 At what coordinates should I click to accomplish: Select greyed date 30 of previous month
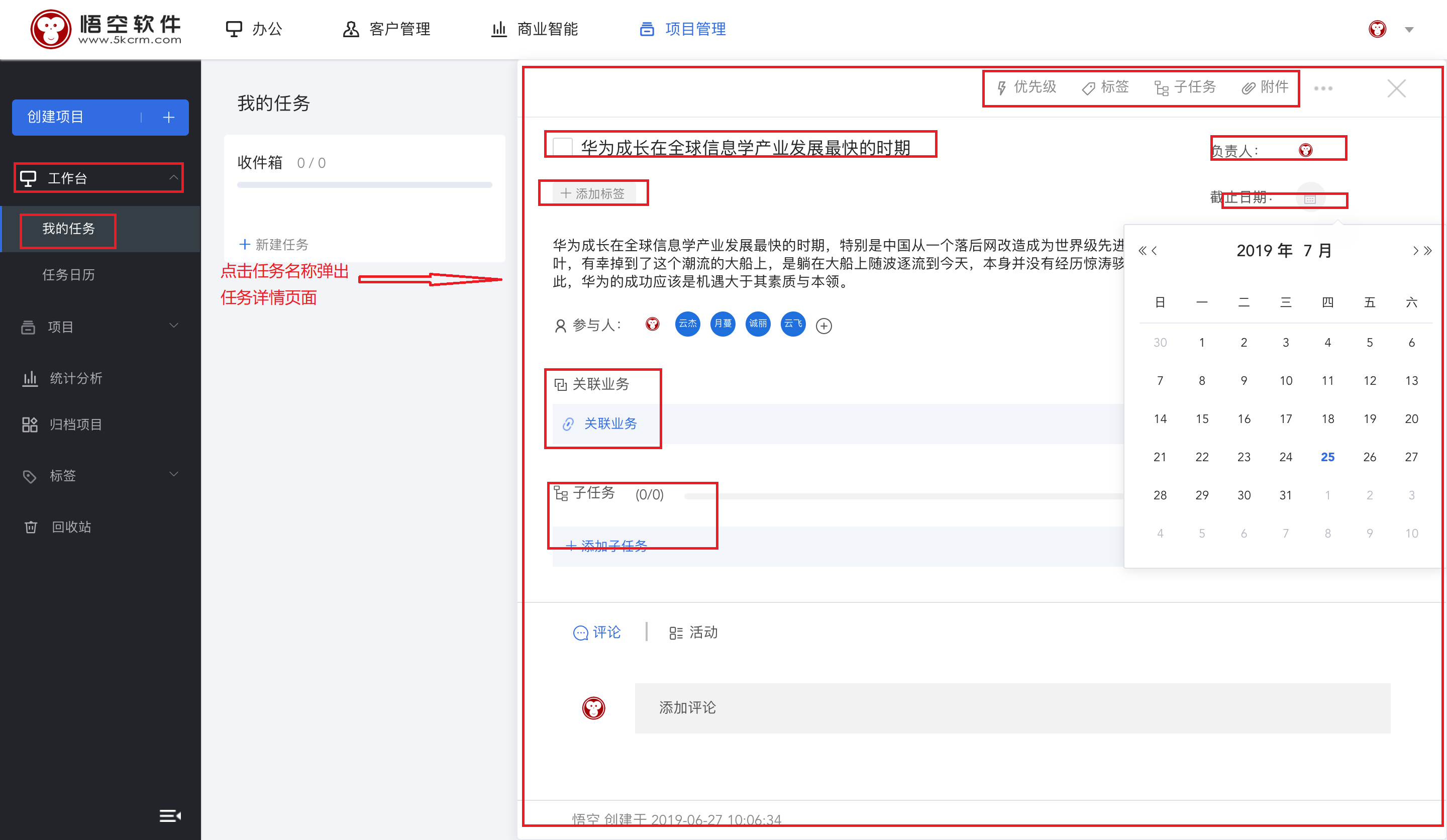pyautogui.click(x=1160, y=343)
